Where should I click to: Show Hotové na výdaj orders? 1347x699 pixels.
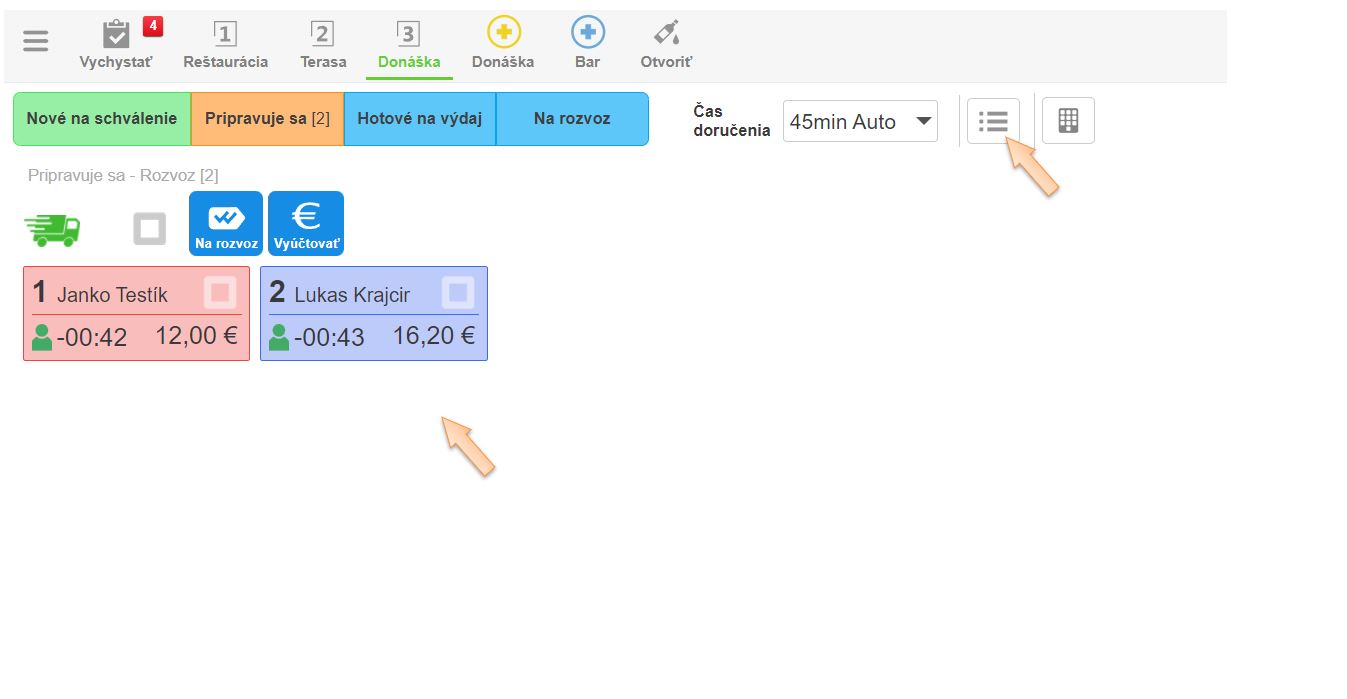click(419, 119)
